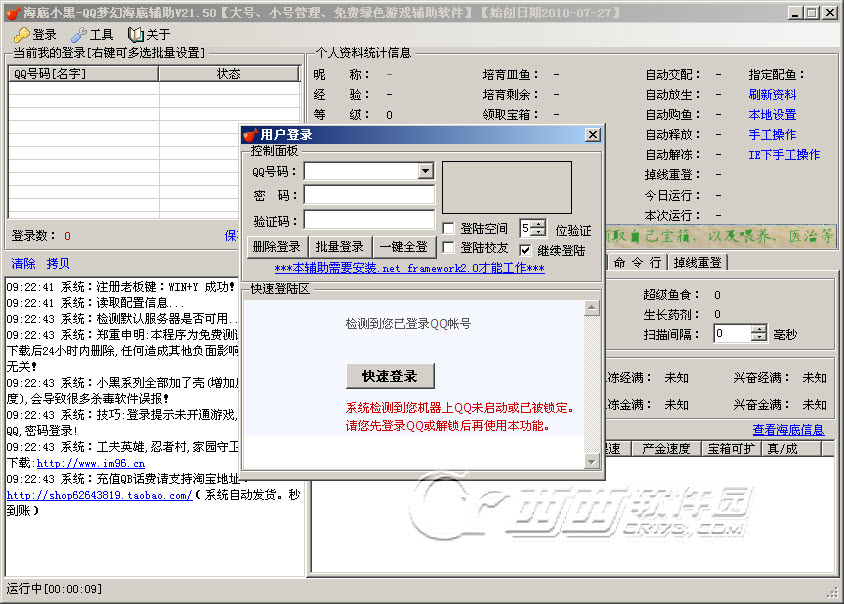This screenshot has width=844, height=604.
Task: Click up arrow of quick login scrollbar
Action: [592, 308]
